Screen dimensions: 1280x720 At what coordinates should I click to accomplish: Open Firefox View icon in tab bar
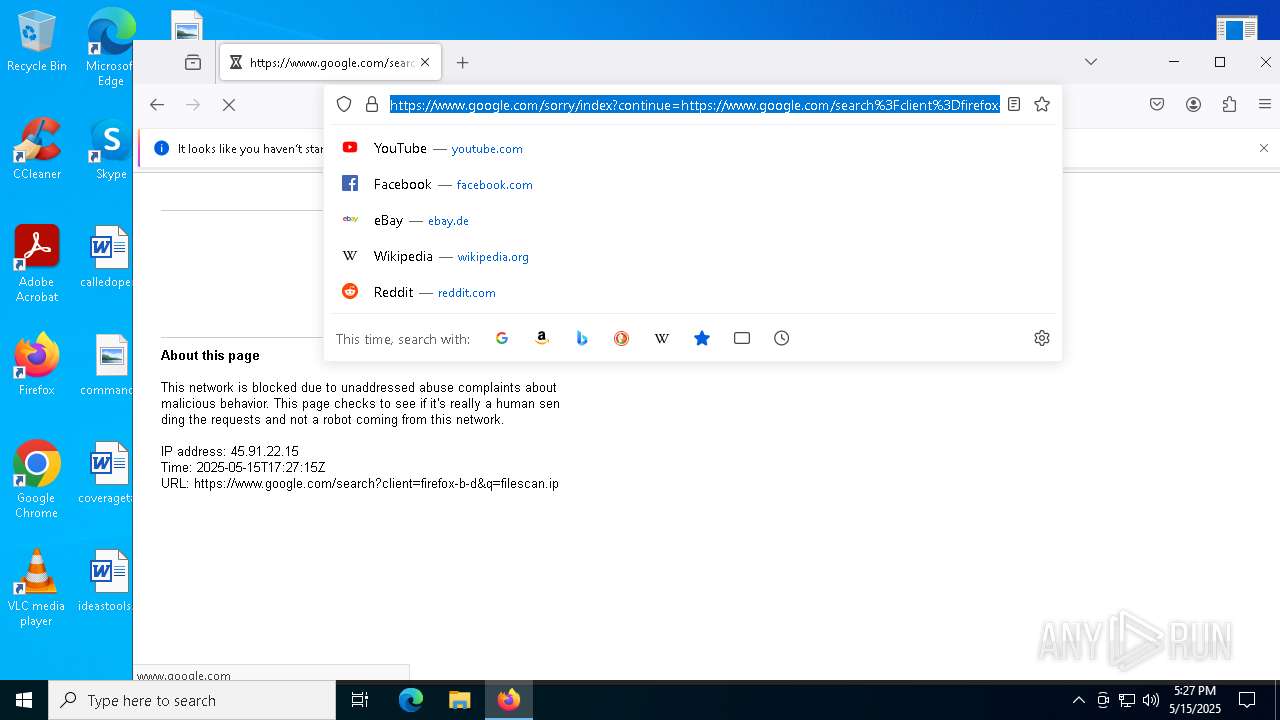coord(193,62)
